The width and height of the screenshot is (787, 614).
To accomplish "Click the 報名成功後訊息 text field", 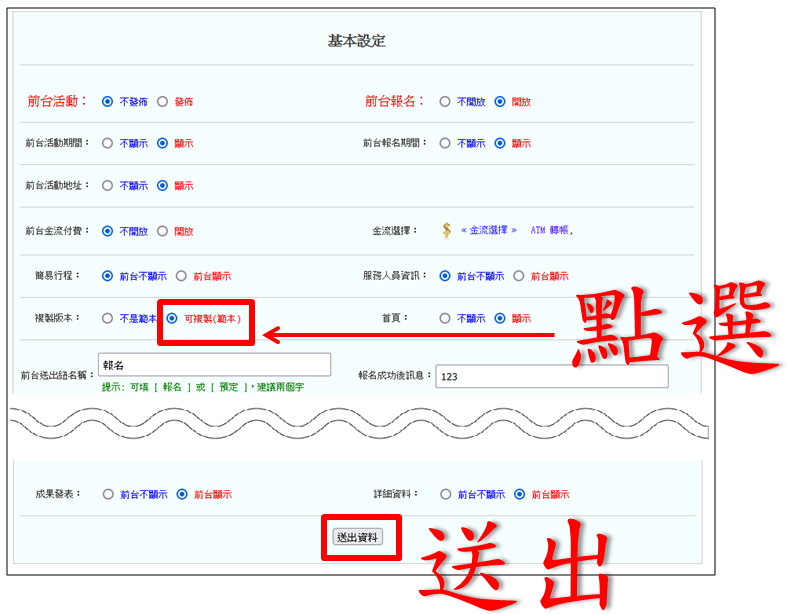I will 551,376.
